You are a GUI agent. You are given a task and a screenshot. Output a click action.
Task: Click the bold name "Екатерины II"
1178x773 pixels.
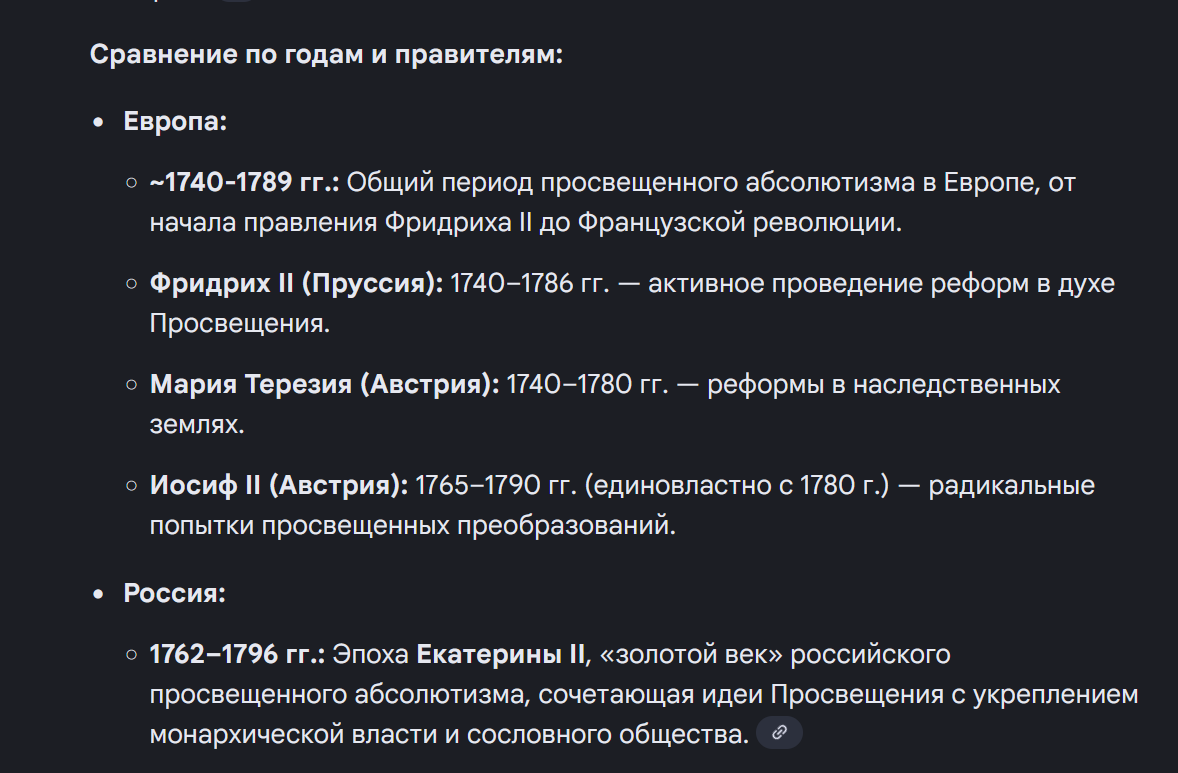pyautogui.click(x=499, y=655)
